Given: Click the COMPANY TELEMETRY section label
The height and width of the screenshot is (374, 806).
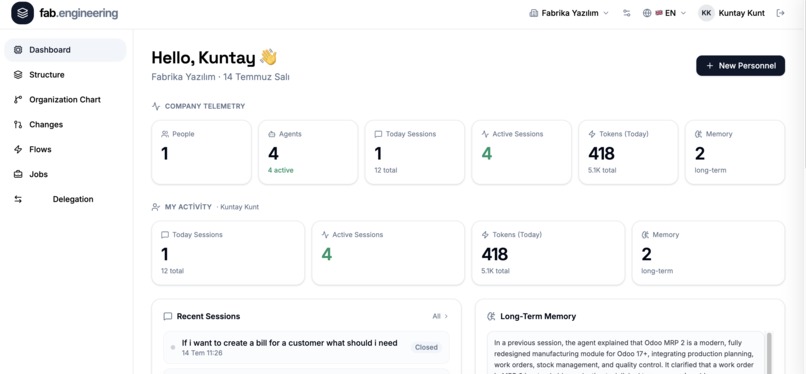Looking at the screenshot, I should click(205, 106).
